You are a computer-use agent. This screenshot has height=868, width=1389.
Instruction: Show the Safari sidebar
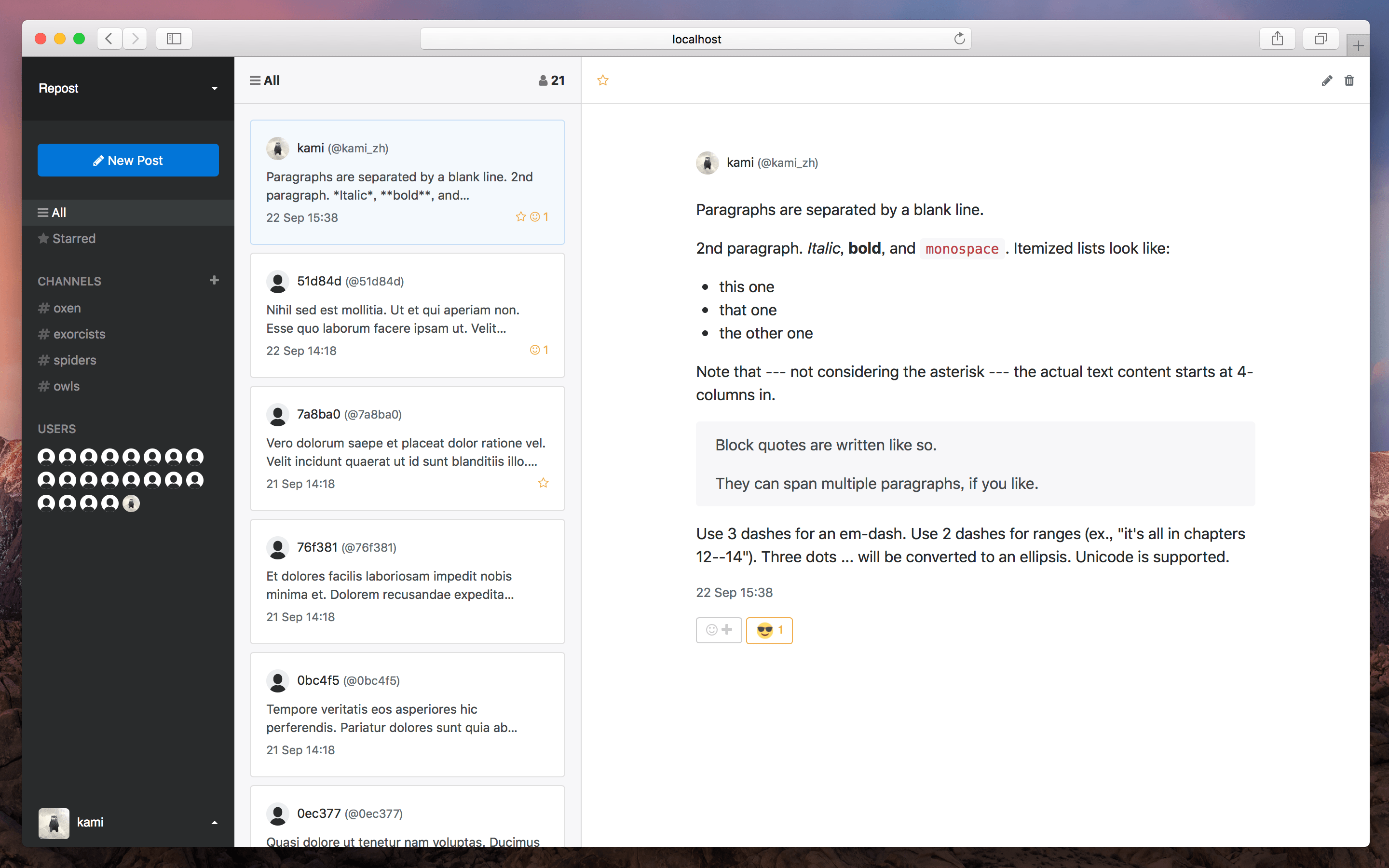coord(174,39)
